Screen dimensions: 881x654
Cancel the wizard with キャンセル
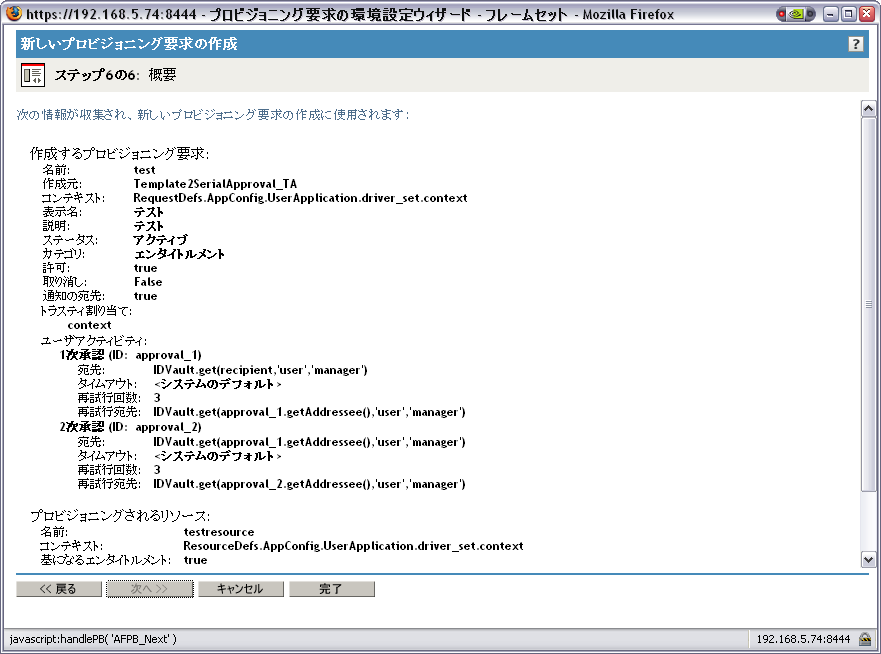pyautogui.click(x=240, y=589)
